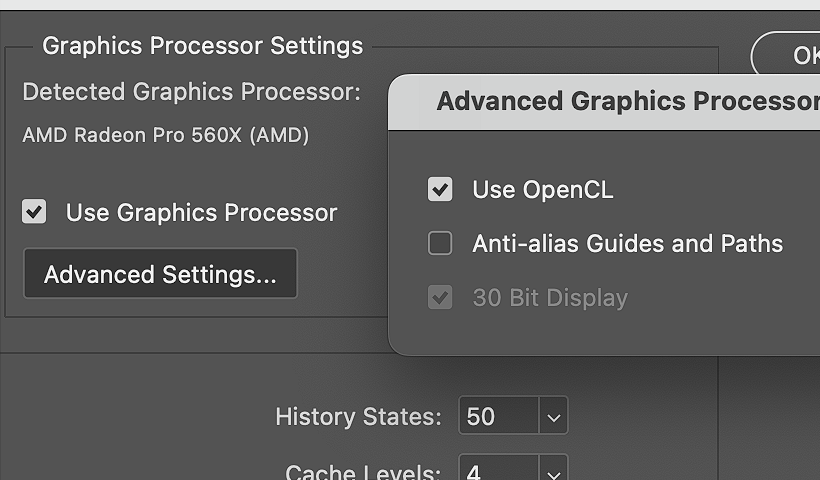Enable the Anti-alias Guides and Paths checkbox

click(x=440, y=243)
